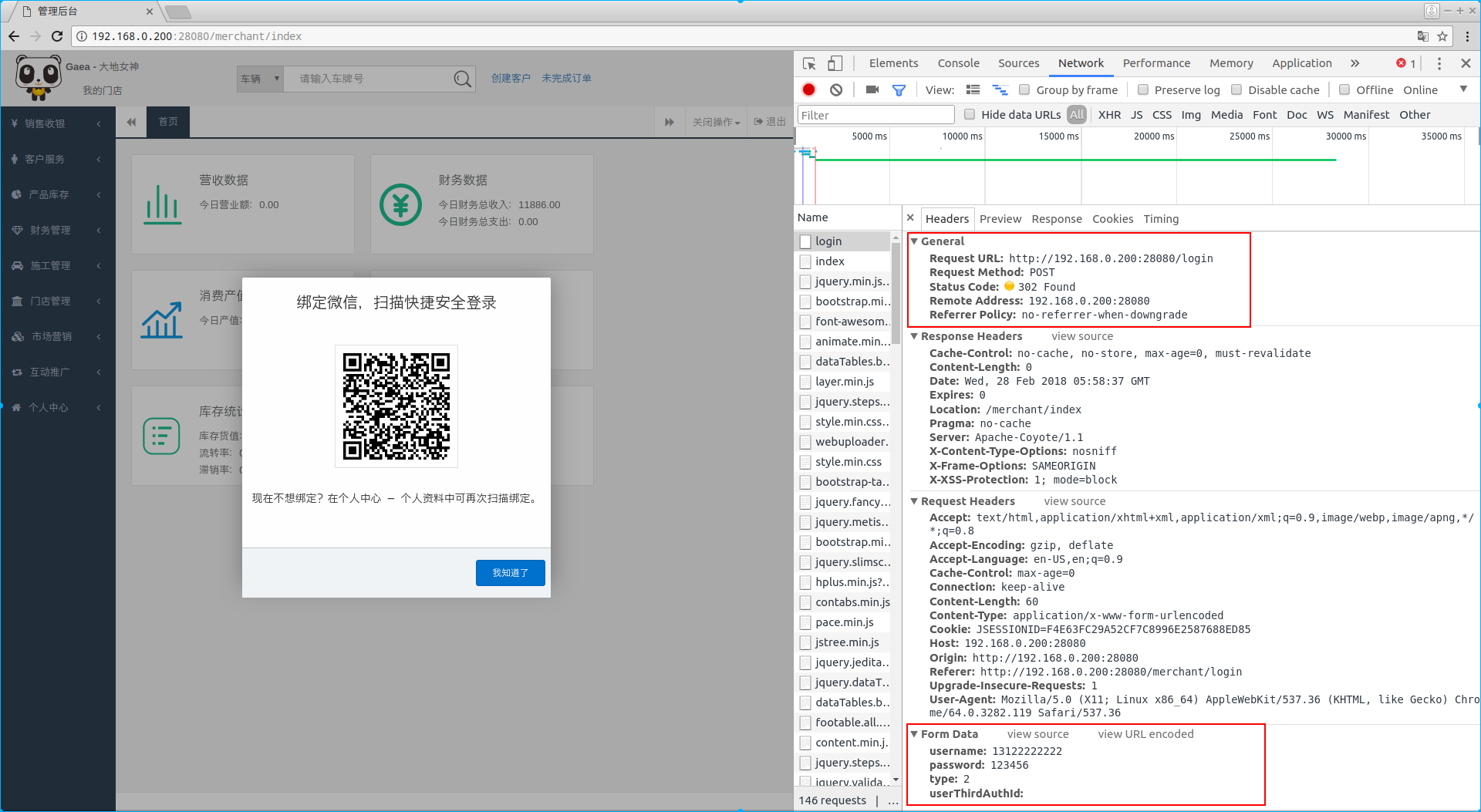Check Hide data URLs
The image size is (1481, 812).
(x=970, y=115)
